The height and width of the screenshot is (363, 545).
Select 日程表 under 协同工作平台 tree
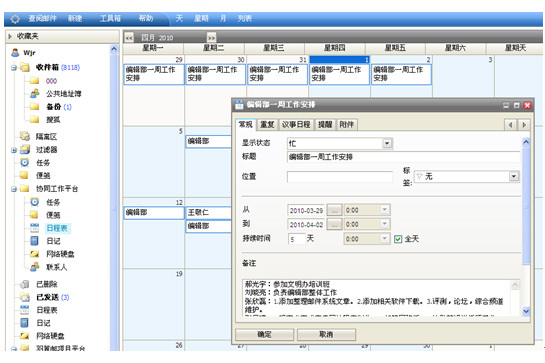coord(57,228)
